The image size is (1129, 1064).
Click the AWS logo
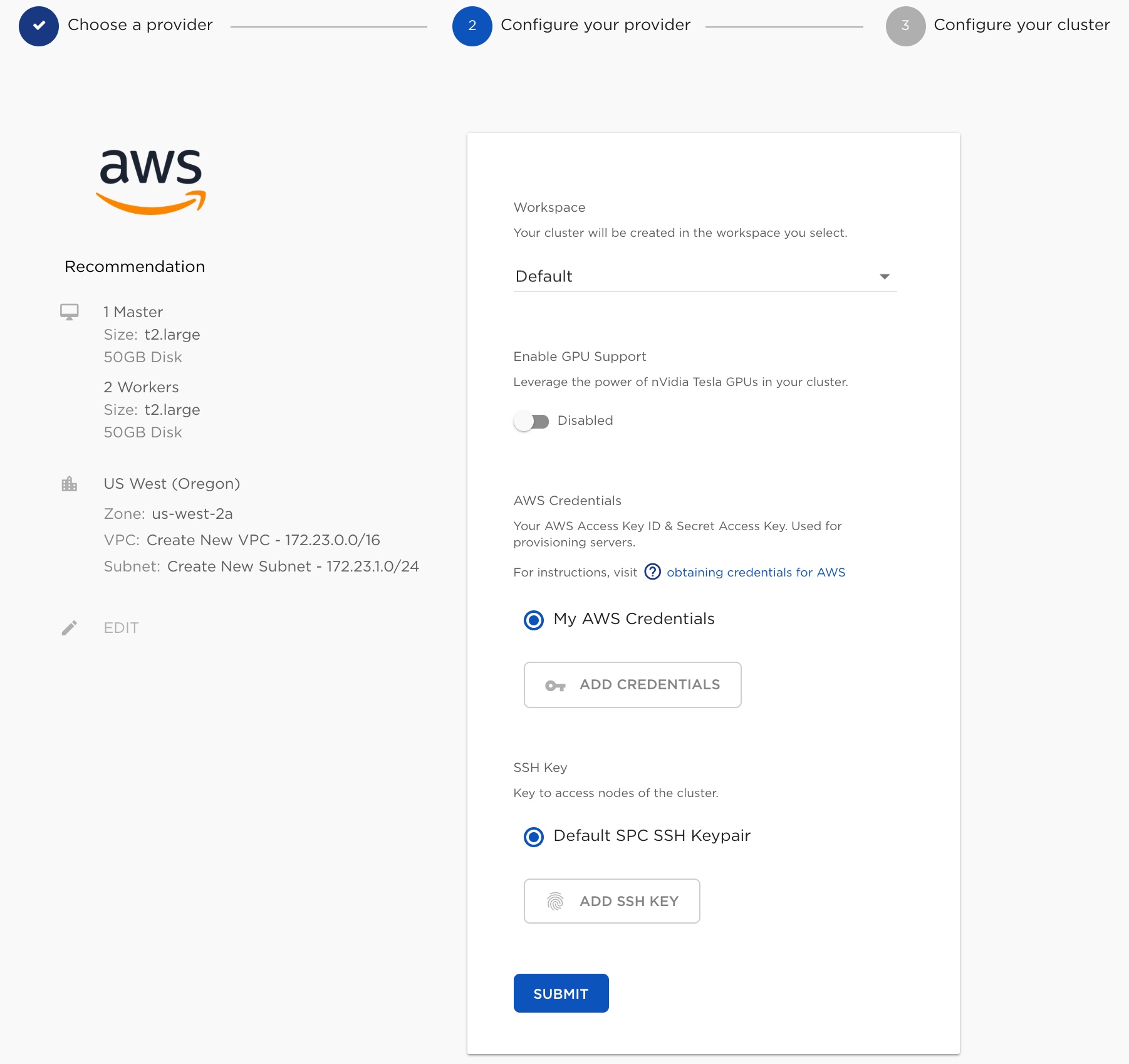(151, 182)
